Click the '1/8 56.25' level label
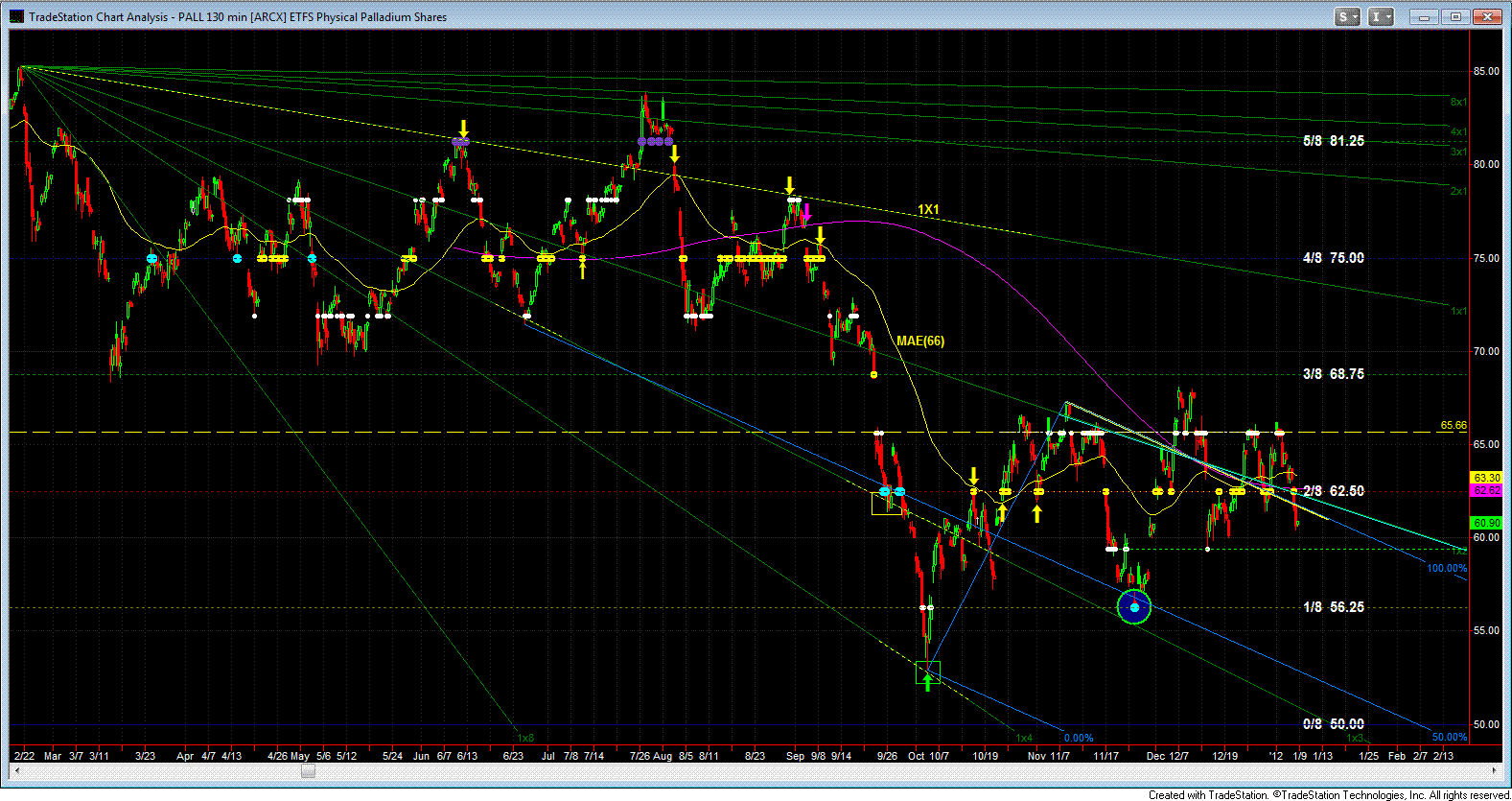 pyautogui.click(x=1333, y=607)
